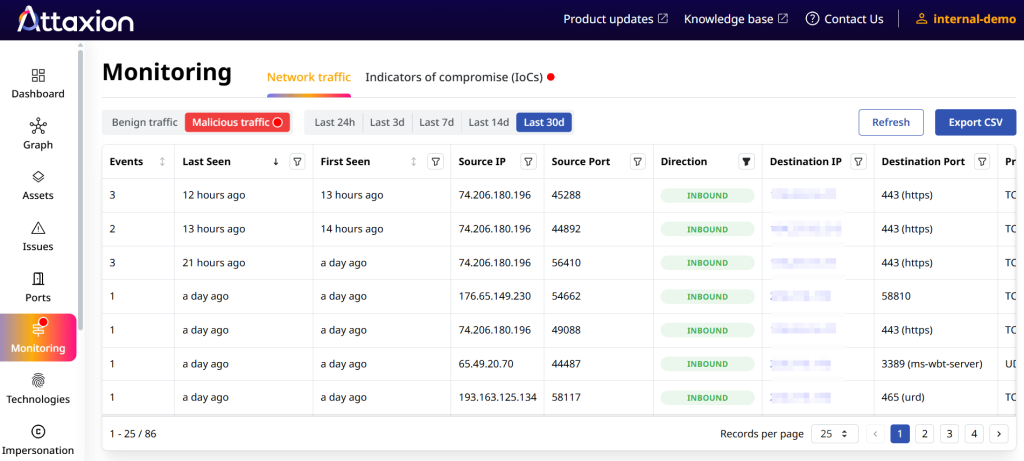Viewport: 1024px width, 461px height.
Task: Open Issues warning icon in sidebar
Action: pyautogui.click(x=38, y=228)
